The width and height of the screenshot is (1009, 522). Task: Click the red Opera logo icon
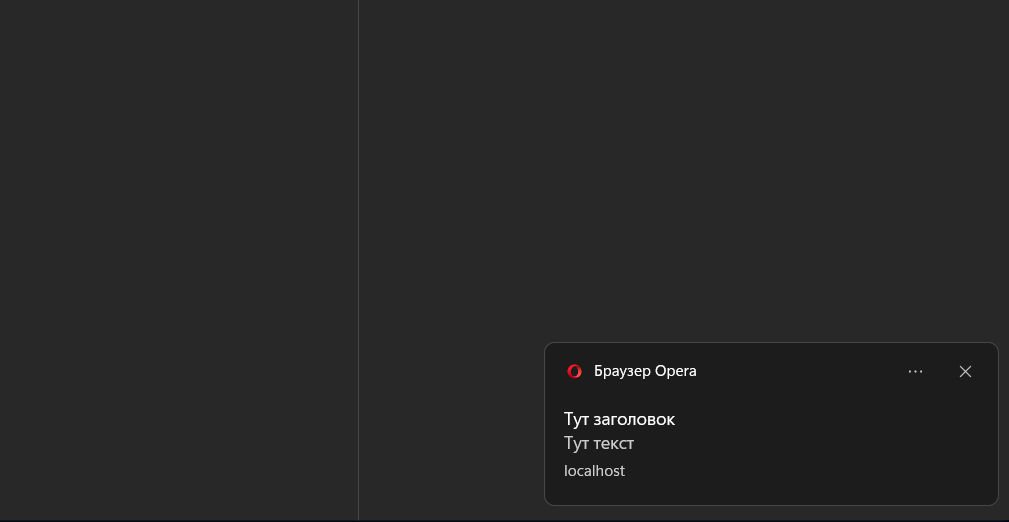coord(574,371)
